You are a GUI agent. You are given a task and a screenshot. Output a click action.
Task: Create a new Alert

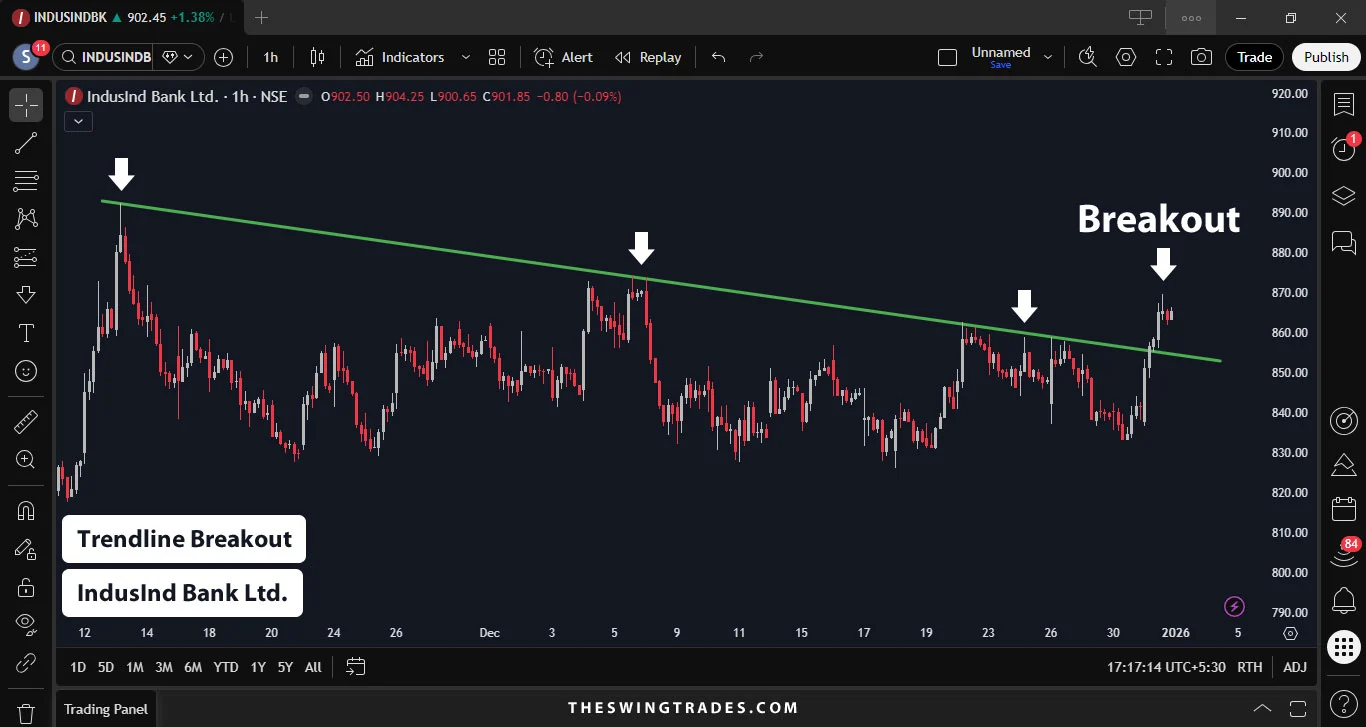564,57
